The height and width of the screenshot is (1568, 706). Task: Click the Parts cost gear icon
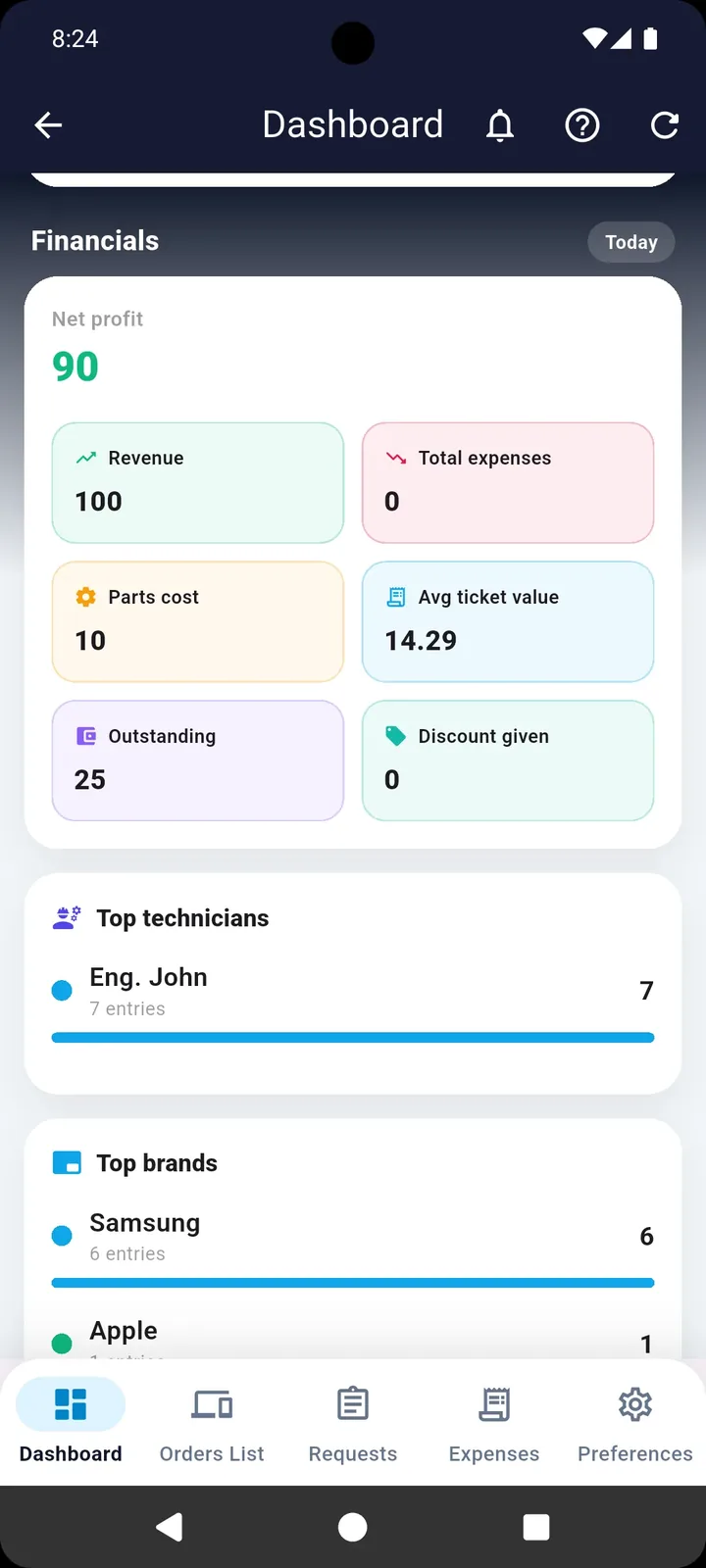[x=86, y=597]
